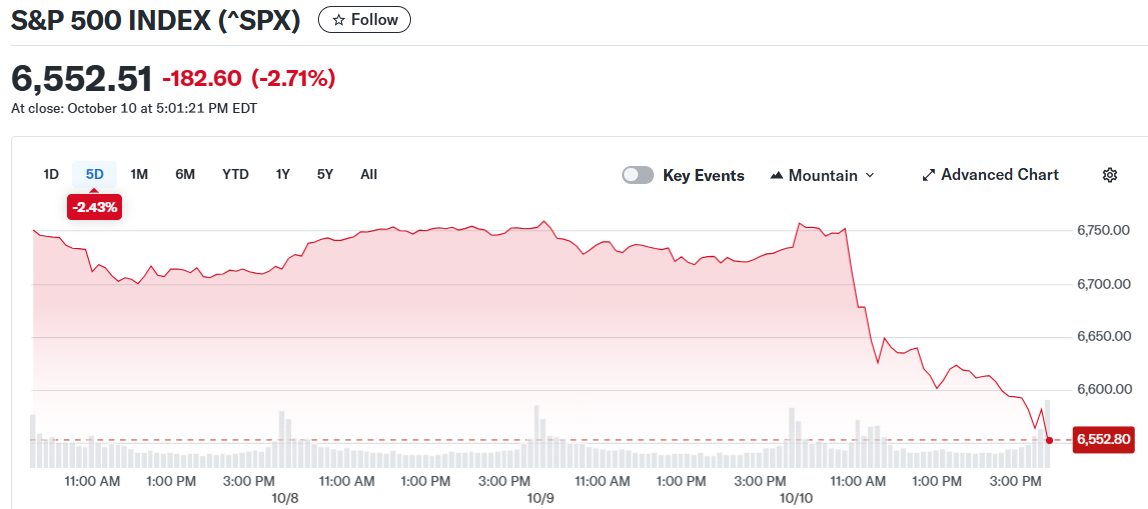
Task: Select the 5D time range tab
Action: pyautogui.click(x=94, y=174)
